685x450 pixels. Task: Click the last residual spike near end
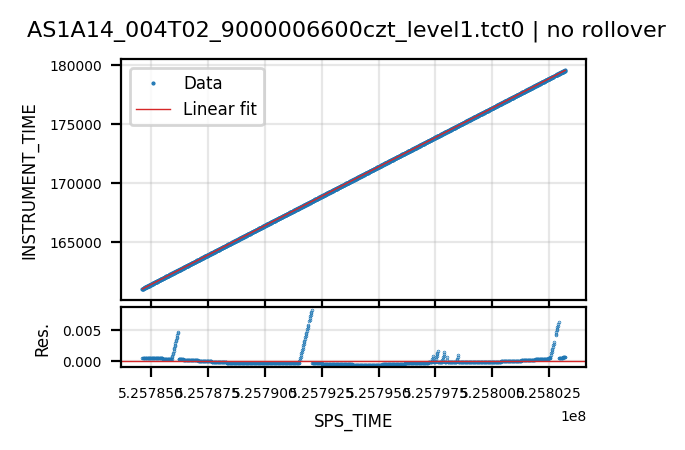(x=559, y=323)
